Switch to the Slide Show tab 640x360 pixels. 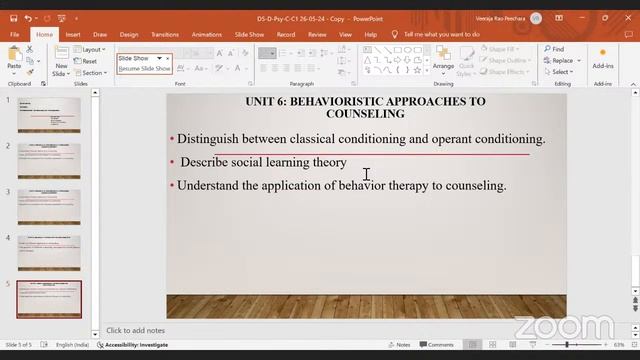pyautogui.click(x=249, y=35)
